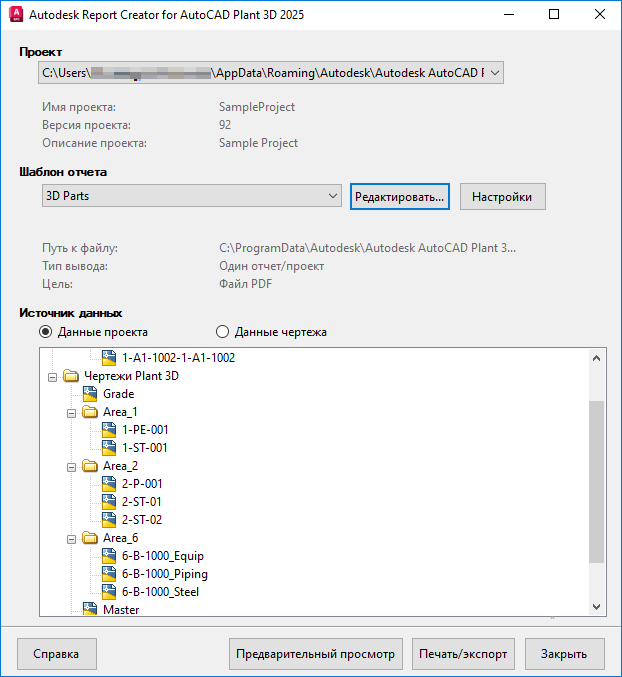Screen dimensions: 622x677
Task: Select the Чертежи Plant 3D label
Action: 131,376
